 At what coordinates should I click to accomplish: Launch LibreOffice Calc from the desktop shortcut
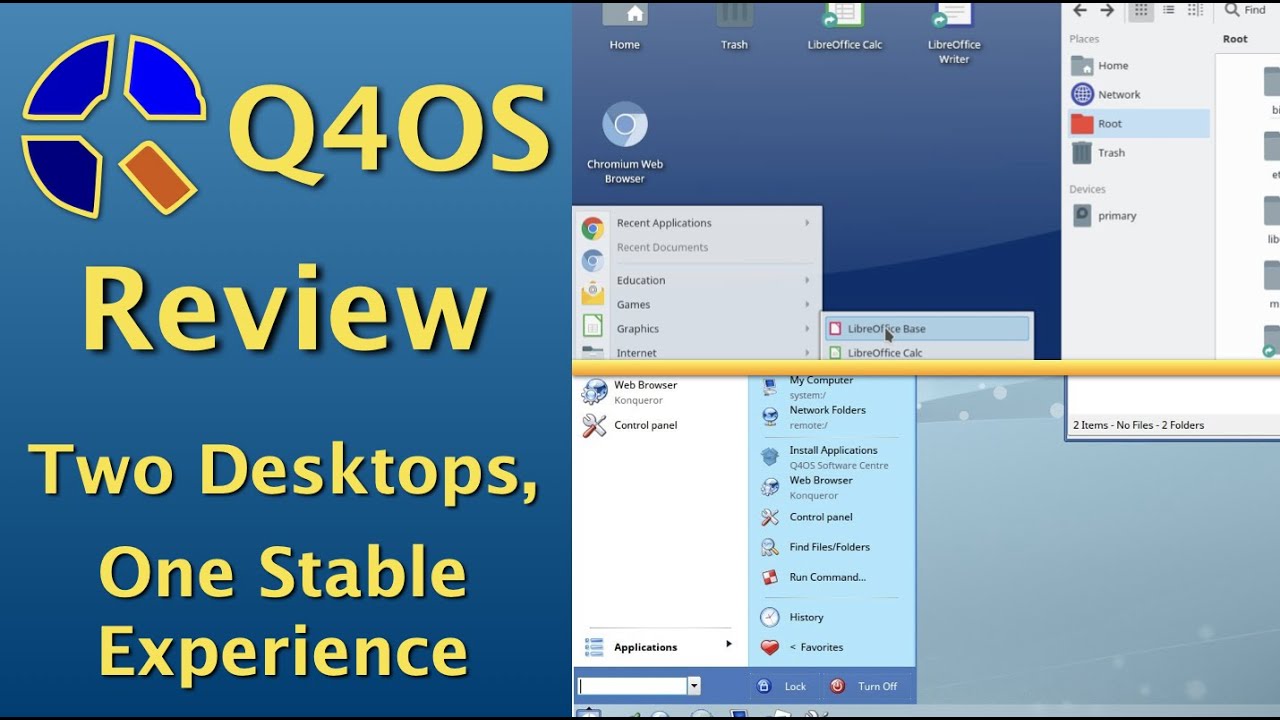pyautogui.click(x=844, y=25)
